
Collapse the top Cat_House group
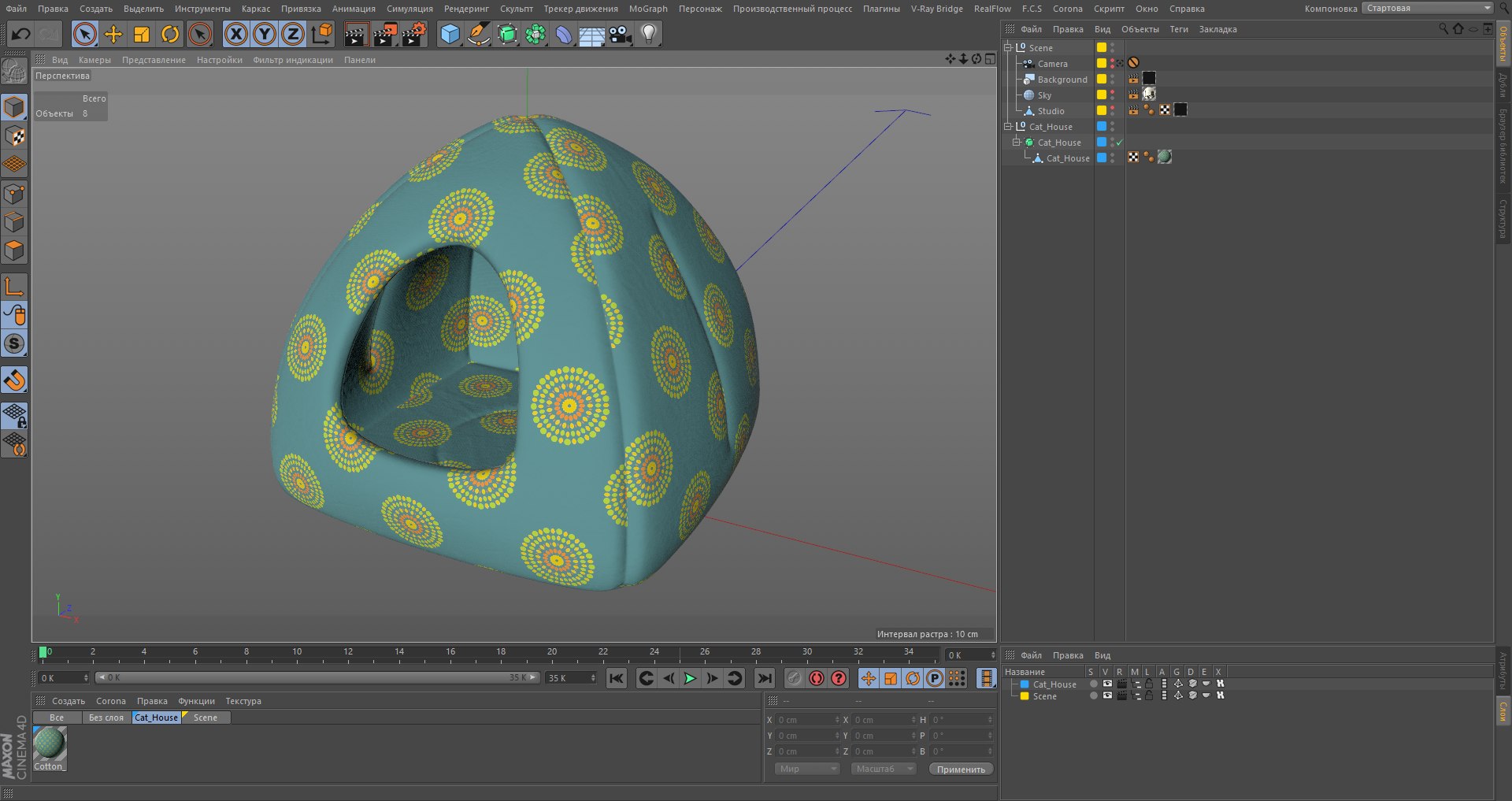click(x=1007, y=126)
